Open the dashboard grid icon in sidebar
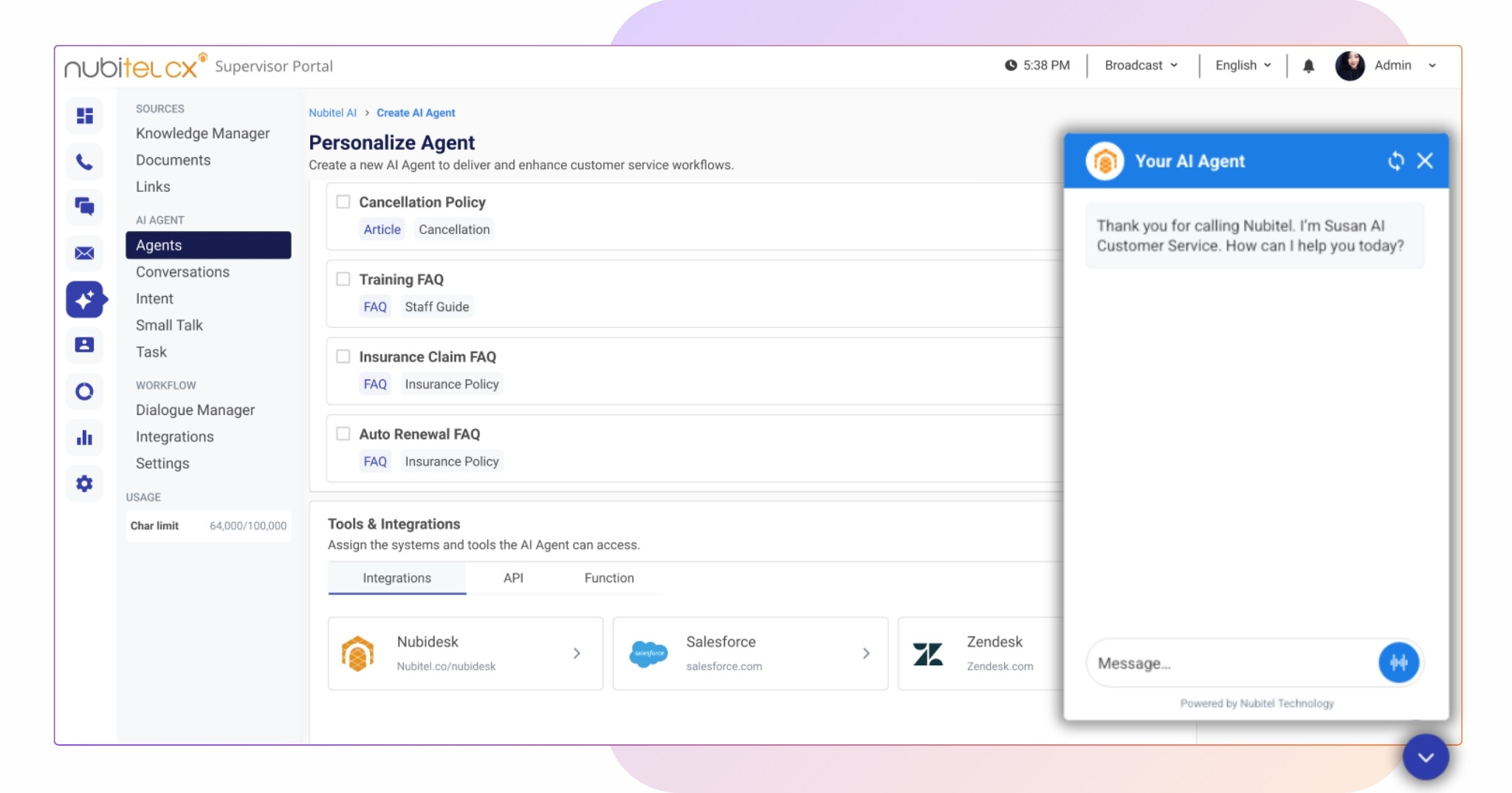Image resolution: width=1512 pixels, height=793 pixels. point(85,116)
